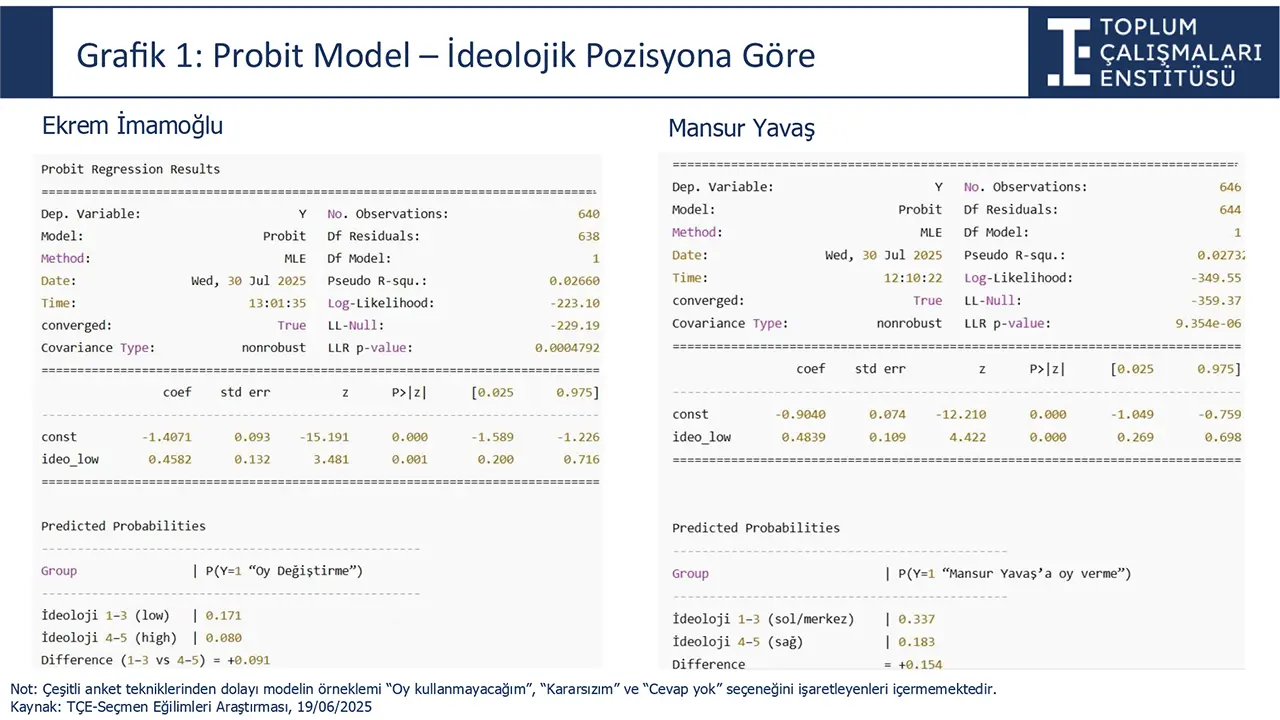Viewport: 1280px width, 720px height.
Task: Click const coefficient -1.4071
Action: (x=167, y=437)
